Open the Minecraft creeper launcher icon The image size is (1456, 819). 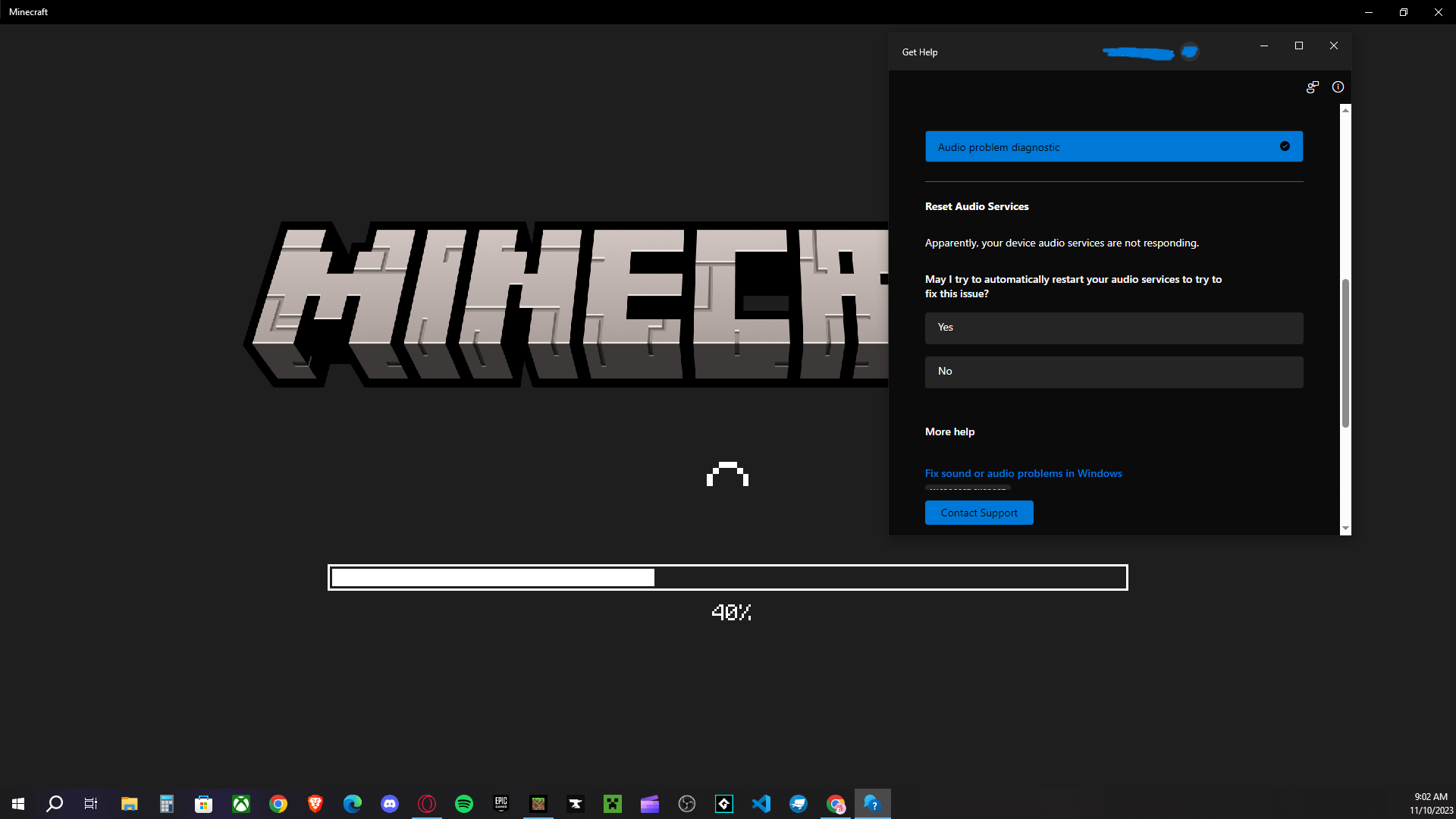pyautogui.click(x=613, y=804)
